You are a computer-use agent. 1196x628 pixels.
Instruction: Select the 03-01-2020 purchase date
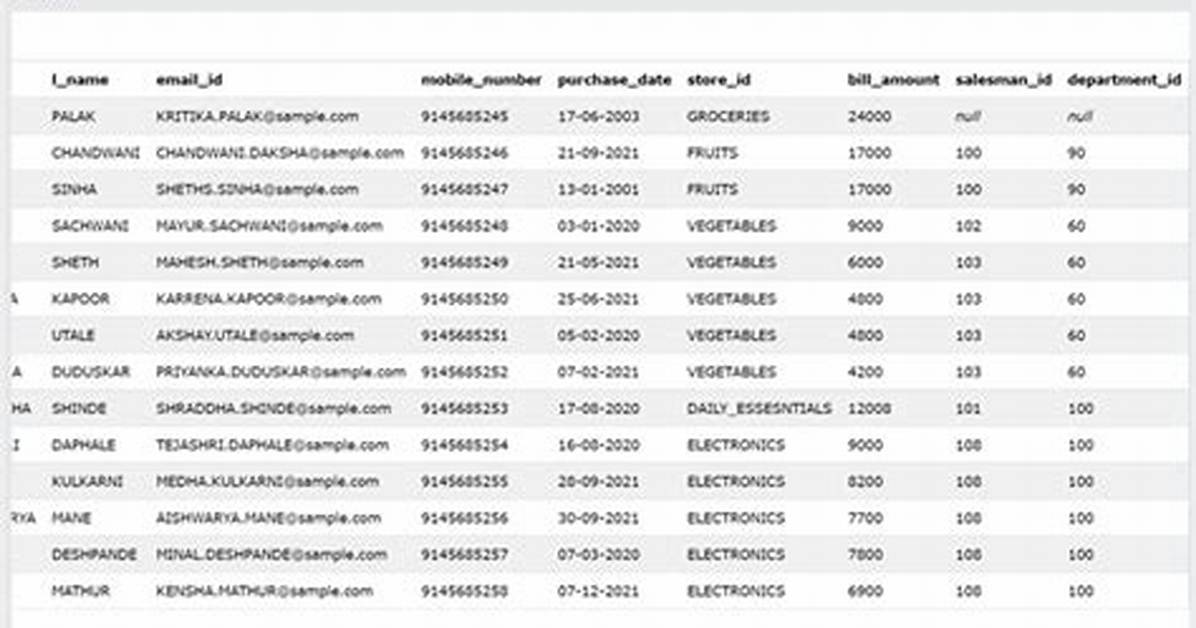[598, 227]
